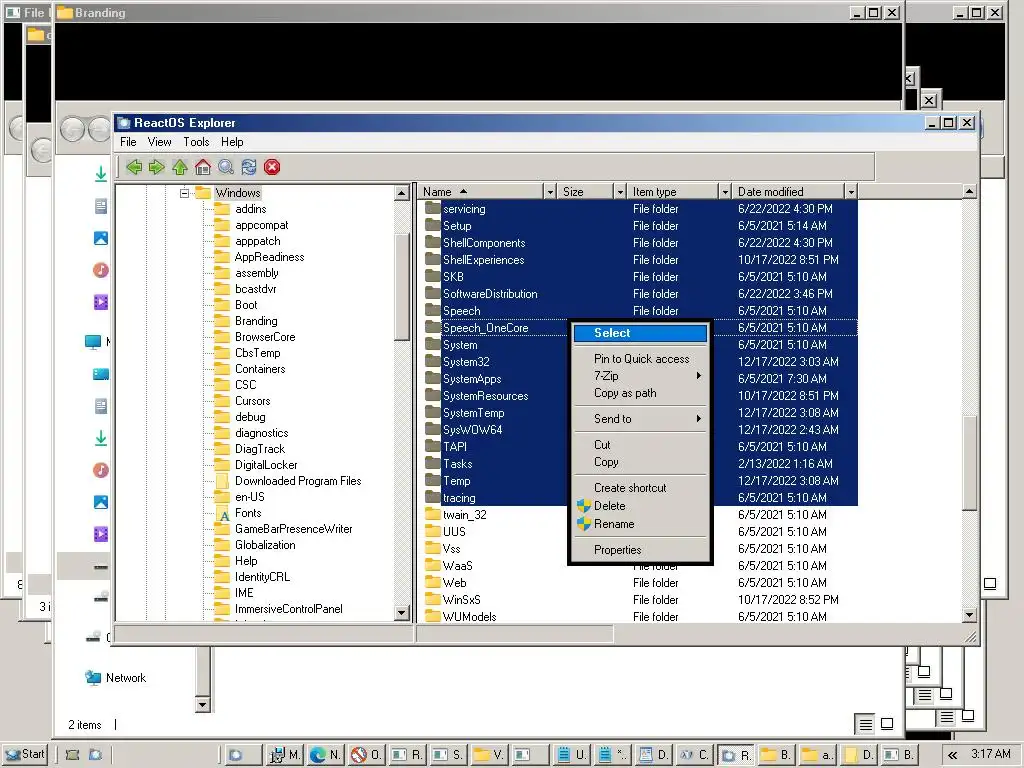This screenshot has height=768, width=1024.
Task: Open the Tools menu
Action: pos(196,142)
